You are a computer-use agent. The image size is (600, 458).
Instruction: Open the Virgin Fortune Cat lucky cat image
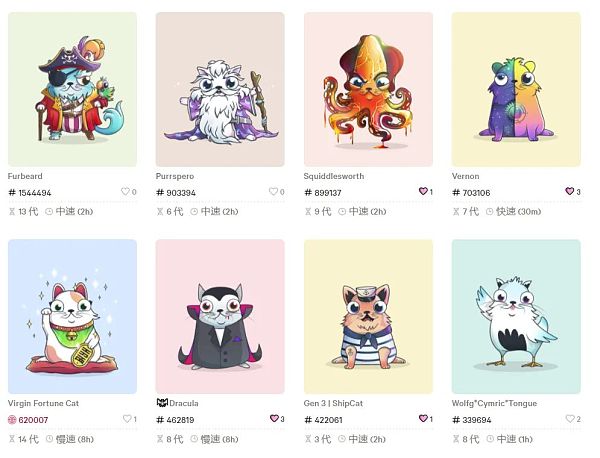pyautogui.click(x=72, y=316)
